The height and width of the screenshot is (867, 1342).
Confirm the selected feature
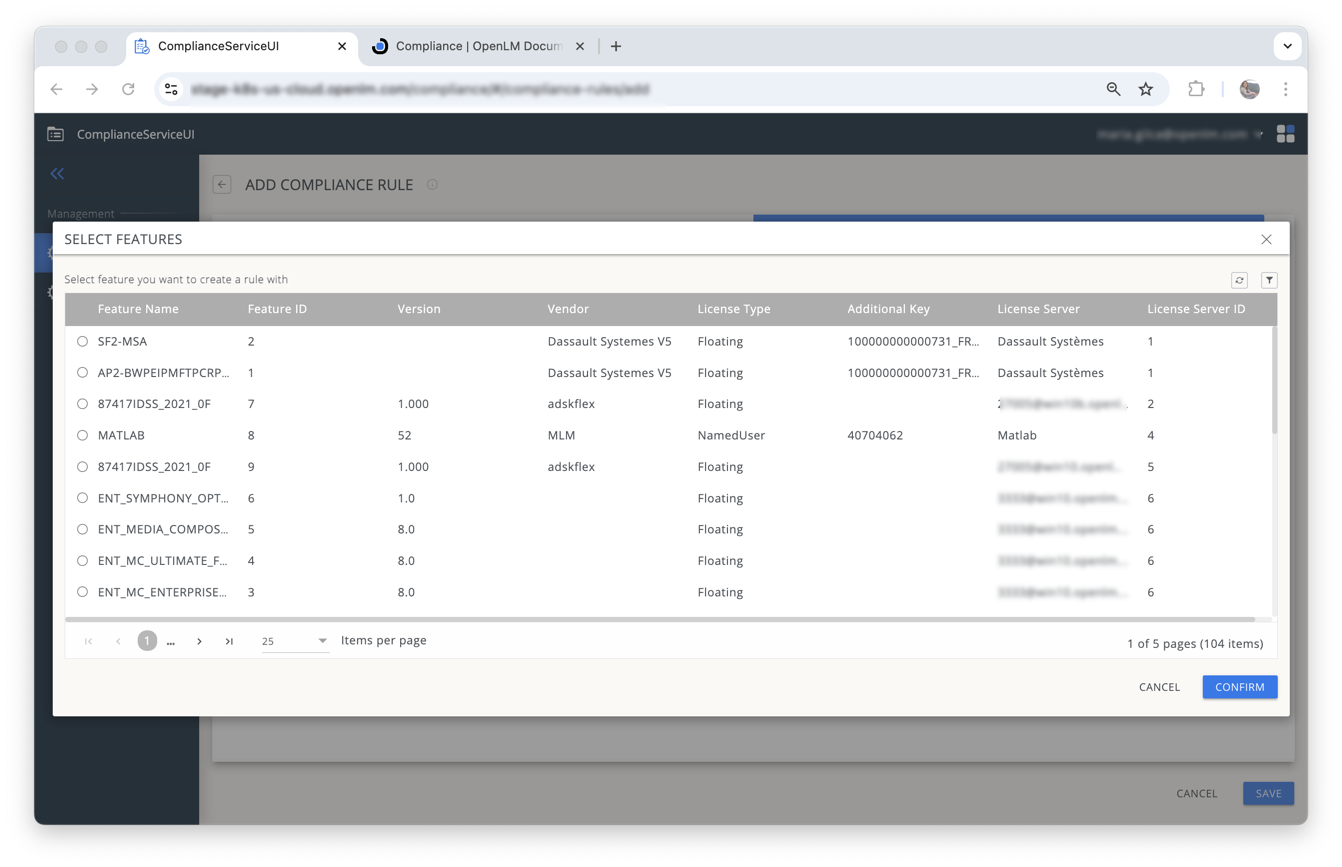(x=1239, y=687)
